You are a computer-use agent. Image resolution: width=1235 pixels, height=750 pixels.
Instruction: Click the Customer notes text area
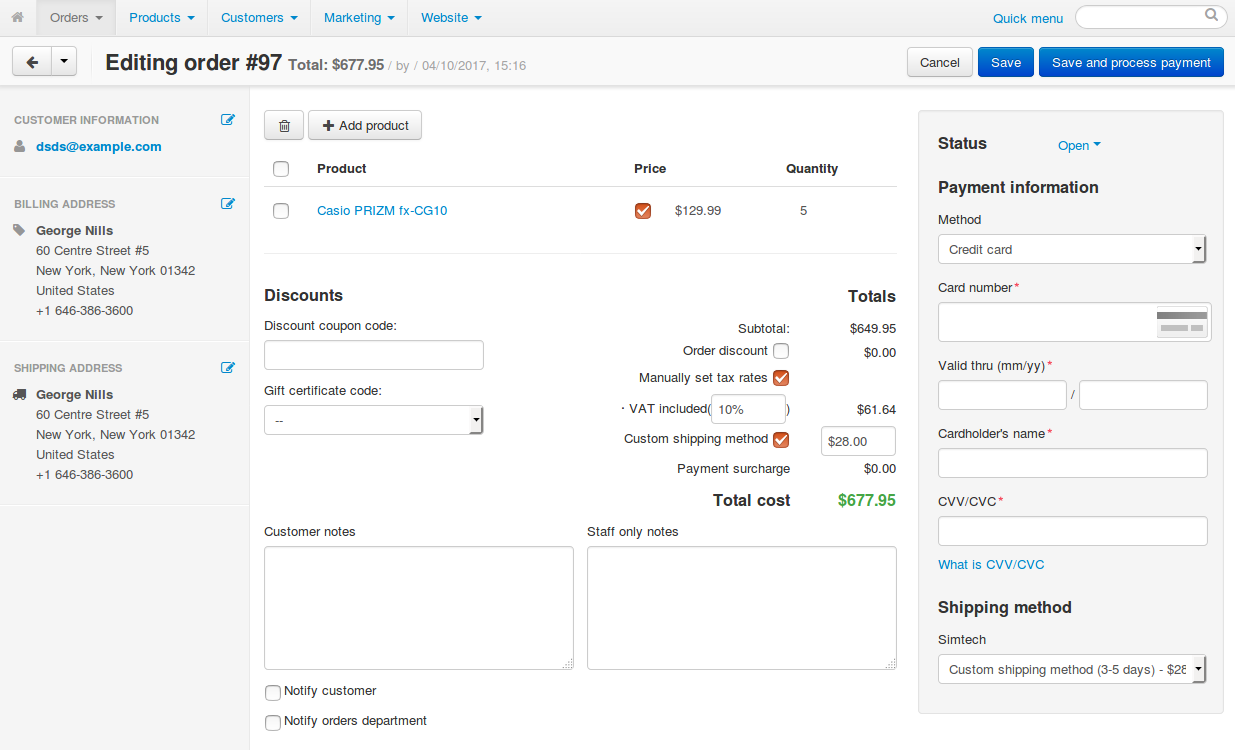point(419,608)
